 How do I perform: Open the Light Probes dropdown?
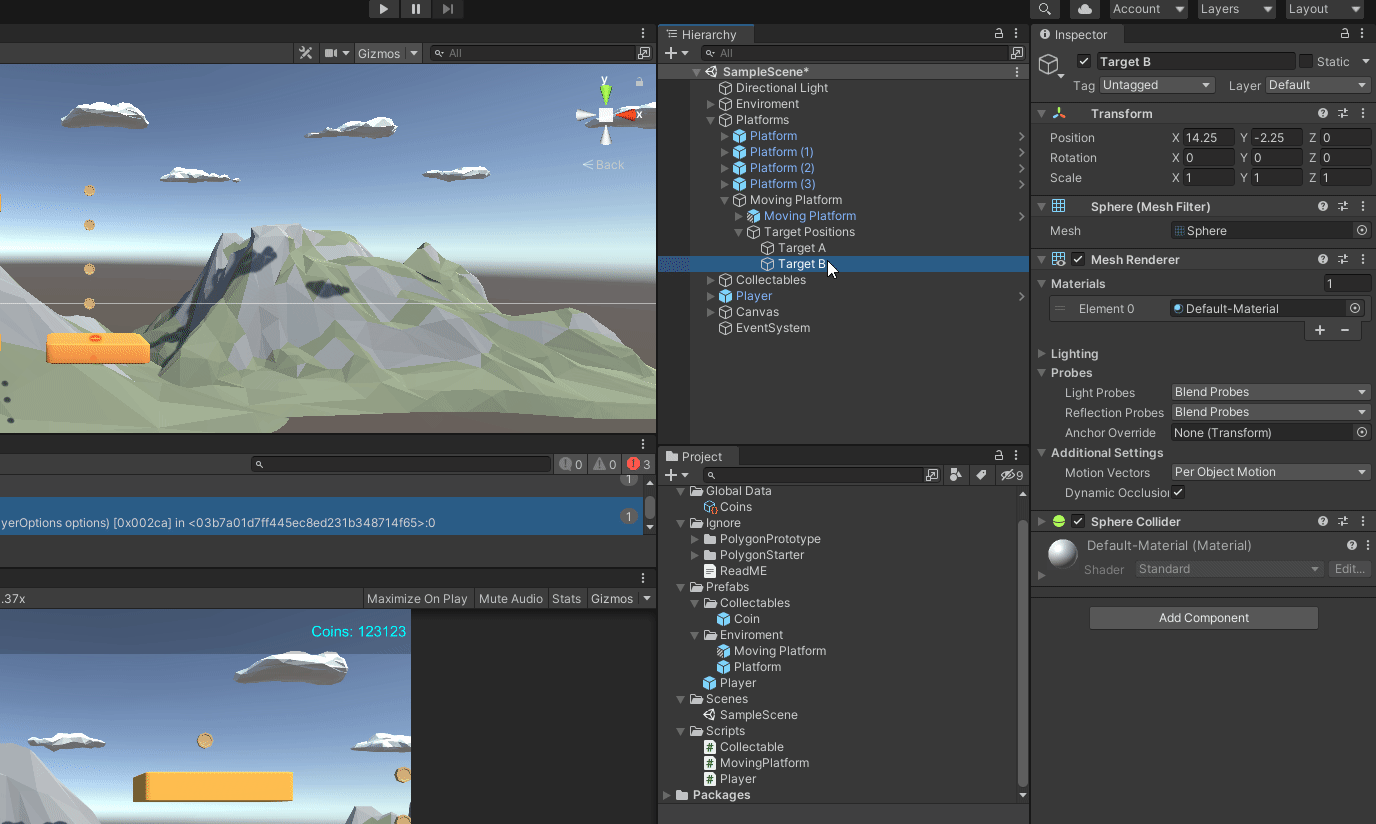coord(1271,392)
